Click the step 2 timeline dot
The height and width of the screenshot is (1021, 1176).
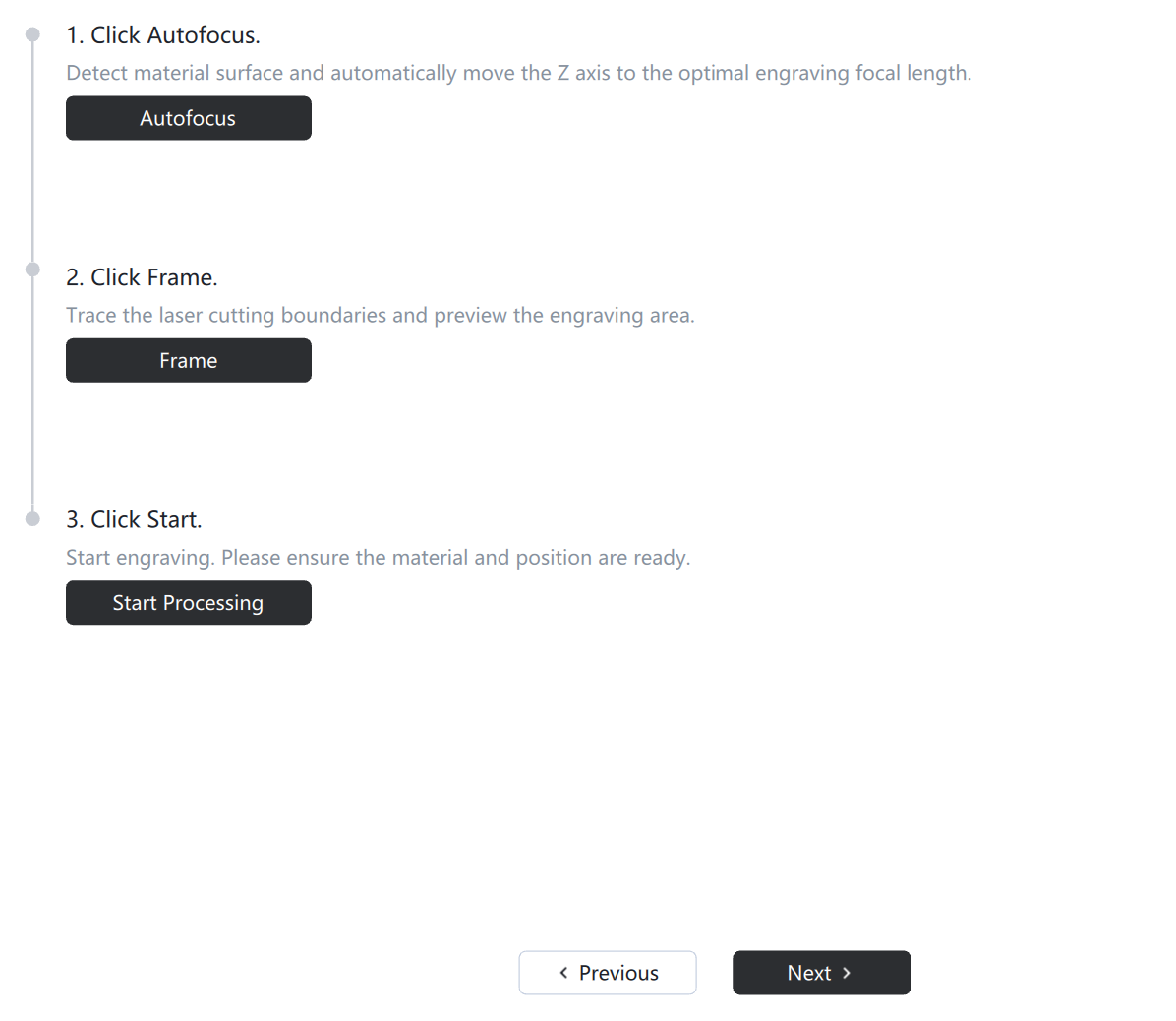coord(32,270)
